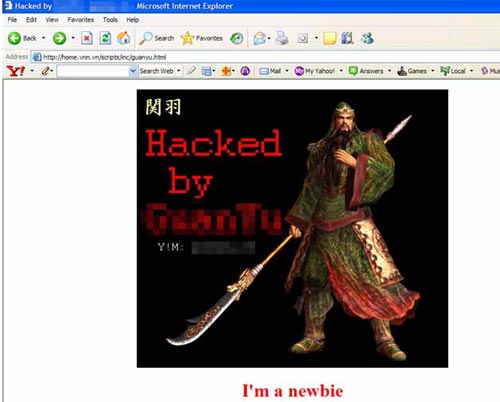The width and height of the screenshot is (500, 402).
Task: Click the Research books icon
Action: click(347, 38)
